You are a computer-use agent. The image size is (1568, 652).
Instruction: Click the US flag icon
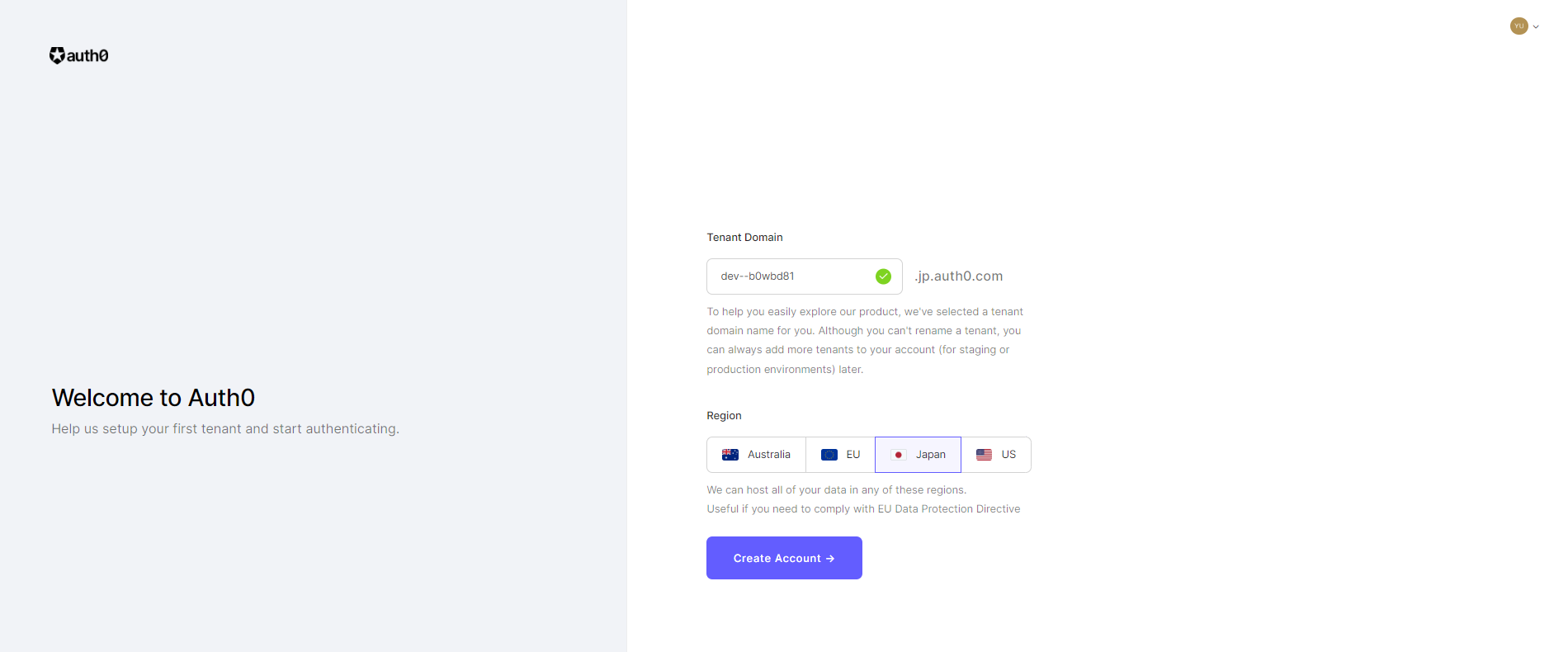pos(984,455)
